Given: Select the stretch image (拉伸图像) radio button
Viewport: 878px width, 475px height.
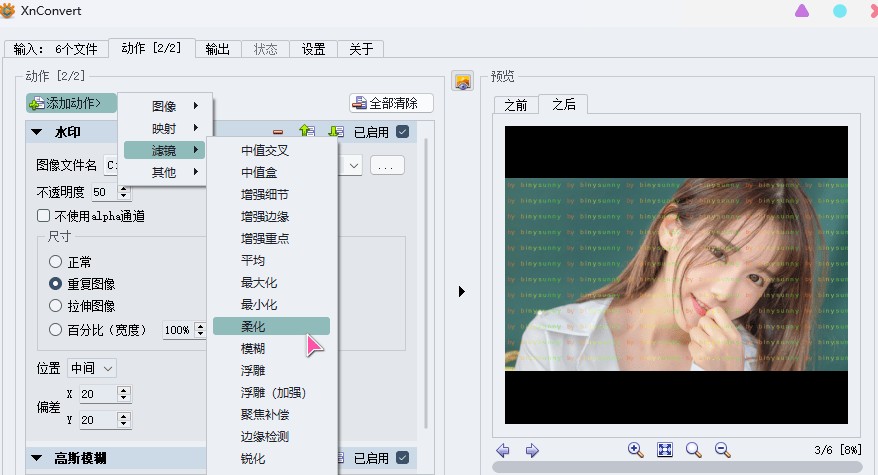Looking at the screenshot, I should point(56,306).
